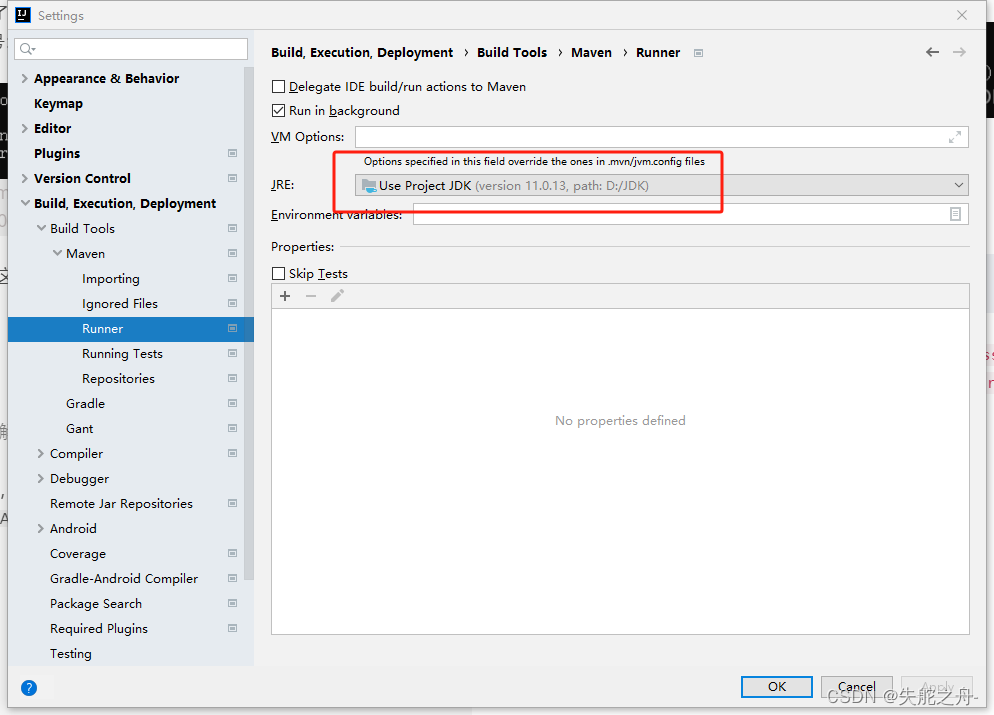The width and height of the screenshot is (994, 715).
Task: Expand the Debugger node
Action: 41,479
